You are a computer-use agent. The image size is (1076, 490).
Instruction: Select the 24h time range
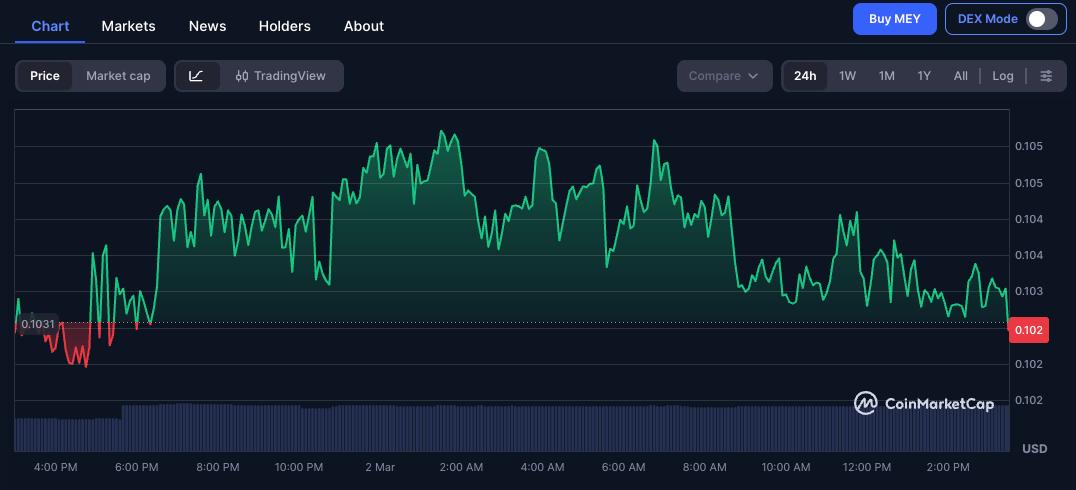pyautogui.click(x=805, y=76)
